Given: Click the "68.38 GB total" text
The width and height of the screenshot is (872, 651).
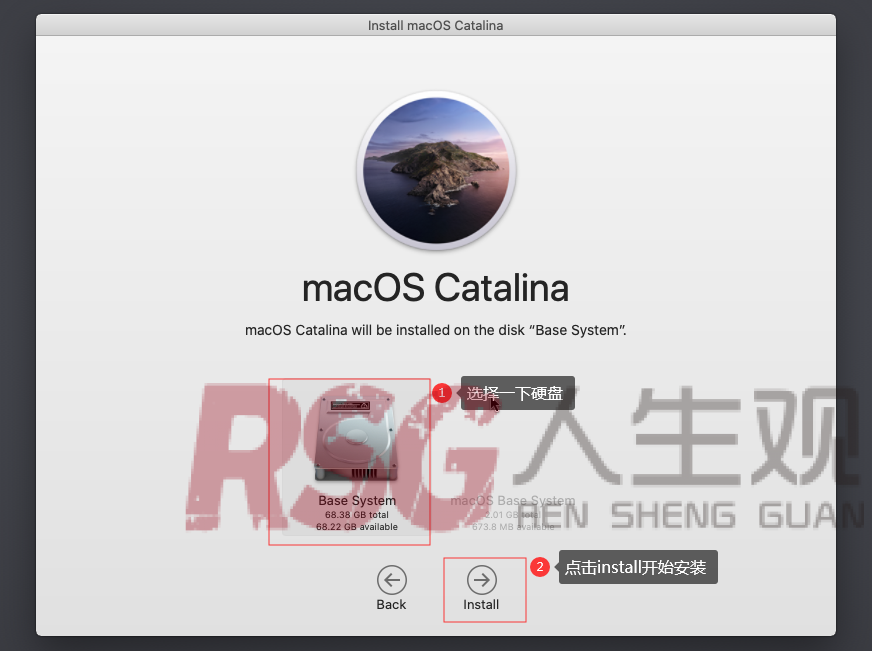Looking at the screenshot, I should pyautogui.click(x=357, y=515).
